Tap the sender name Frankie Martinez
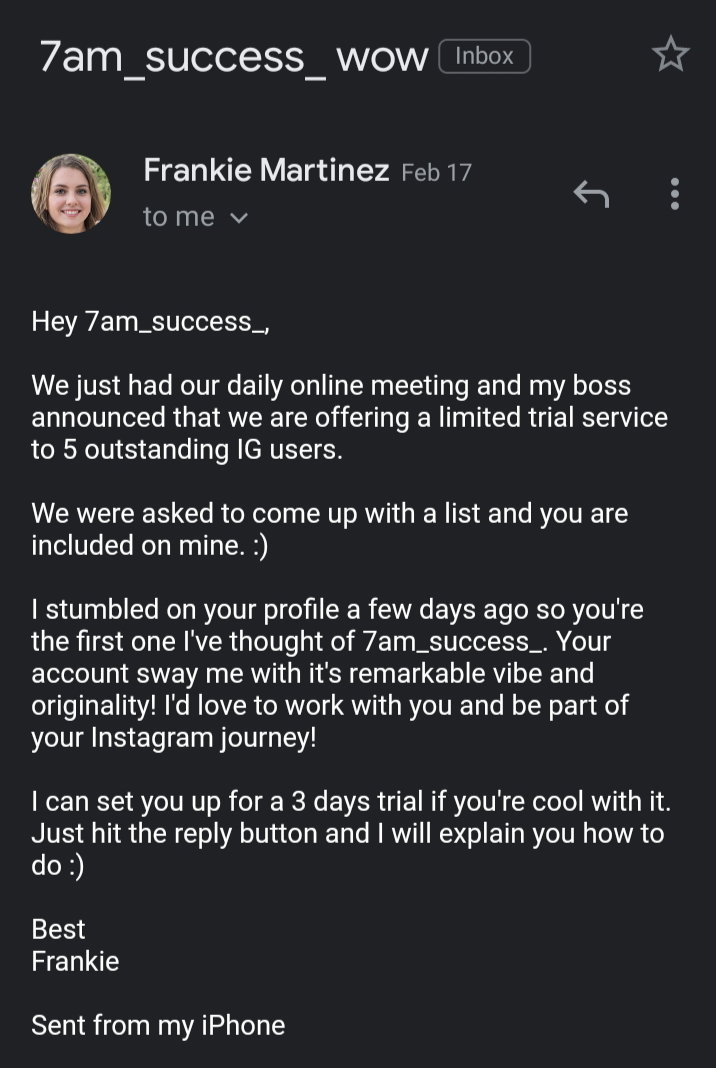 coord(266,170)
